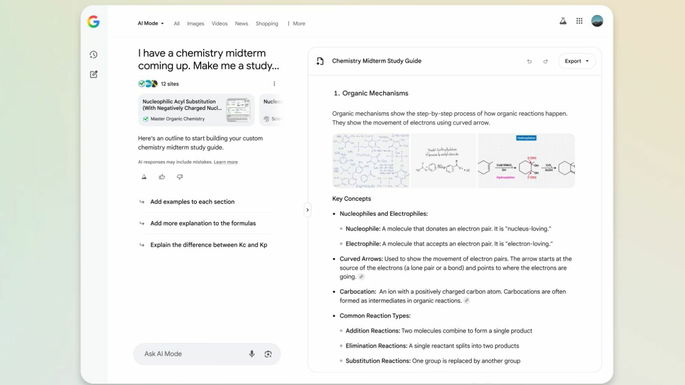Switch to Shopping tab

(266, 24)
